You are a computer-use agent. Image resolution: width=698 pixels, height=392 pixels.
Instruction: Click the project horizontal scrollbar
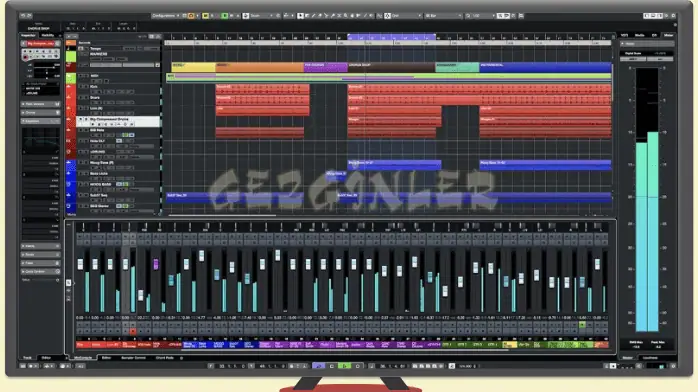pos(221,215)
